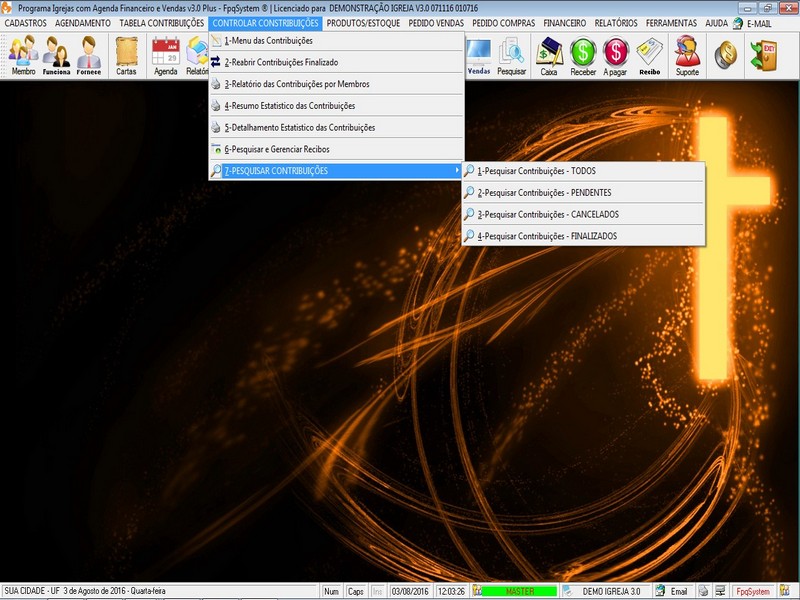Open the Vendas monitor icon

tap(479, 55)
